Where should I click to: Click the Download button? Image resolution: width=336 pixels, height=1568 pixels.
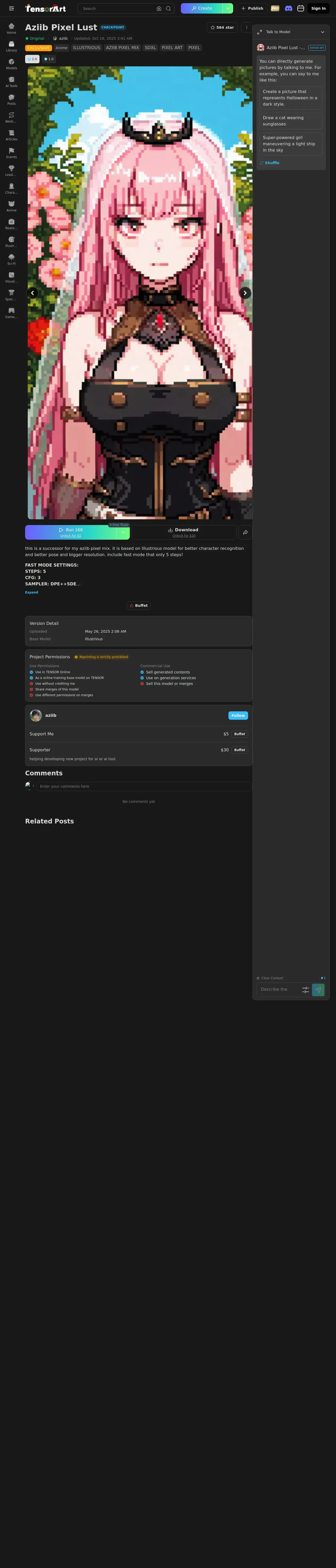point(184,532)
